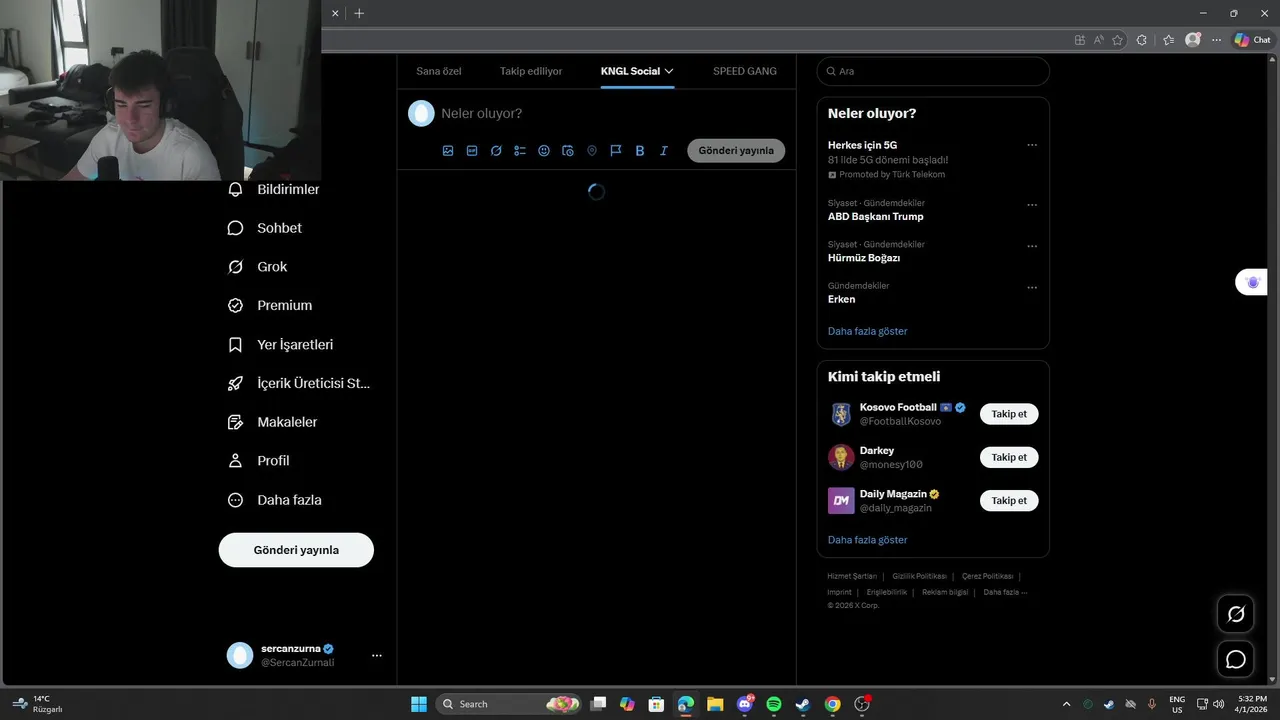
Task: Switch to the SPEED GANG tab
Action: pos(745,71)
